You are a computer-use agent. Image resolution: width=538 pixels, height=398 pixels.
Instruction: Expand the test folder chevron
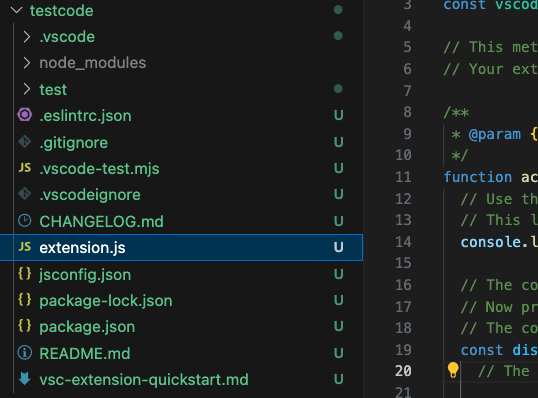tap(26, 89)
